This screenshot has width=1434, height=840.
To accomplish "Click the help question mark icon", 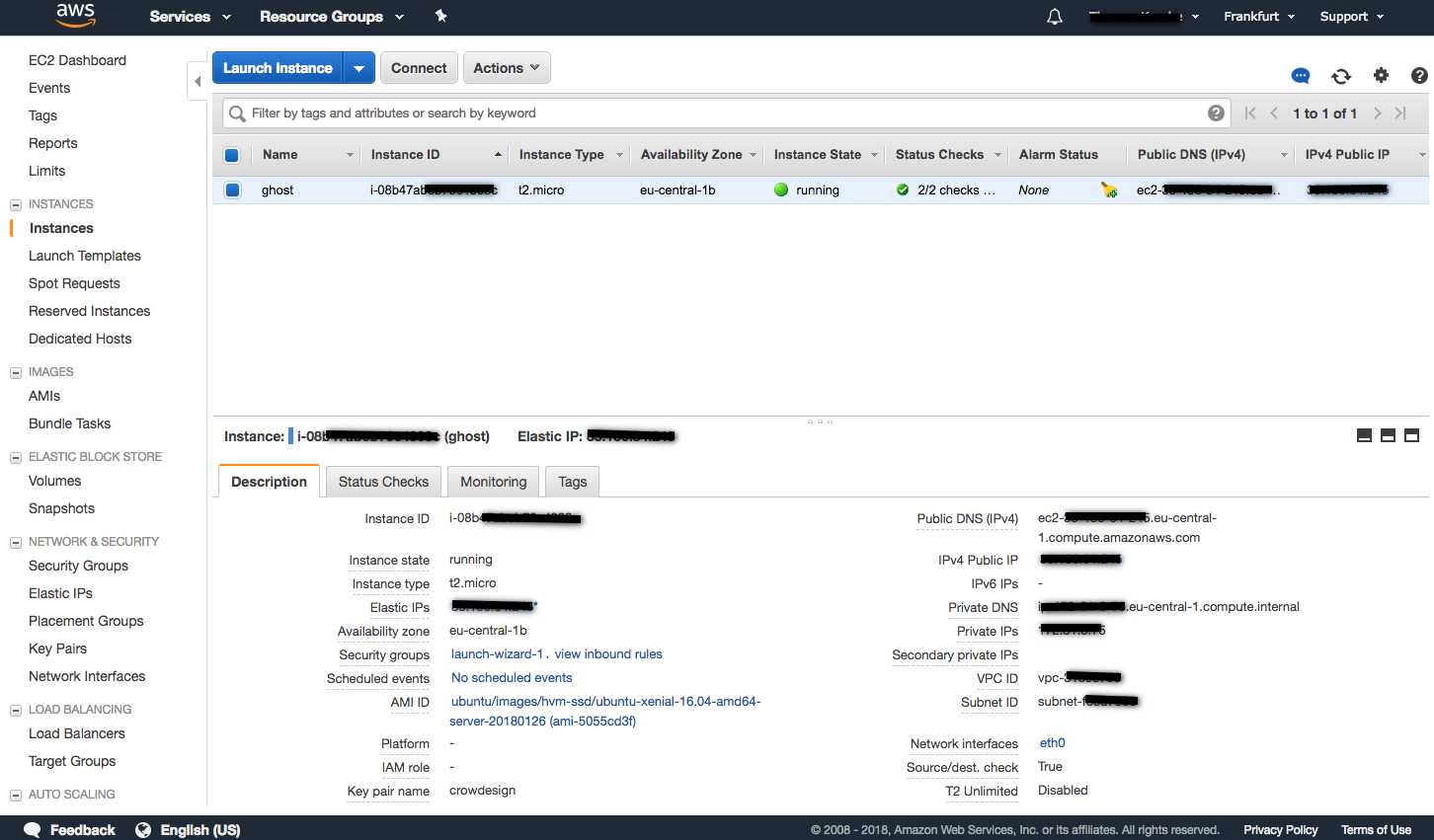I will (x=1419, y=76).
